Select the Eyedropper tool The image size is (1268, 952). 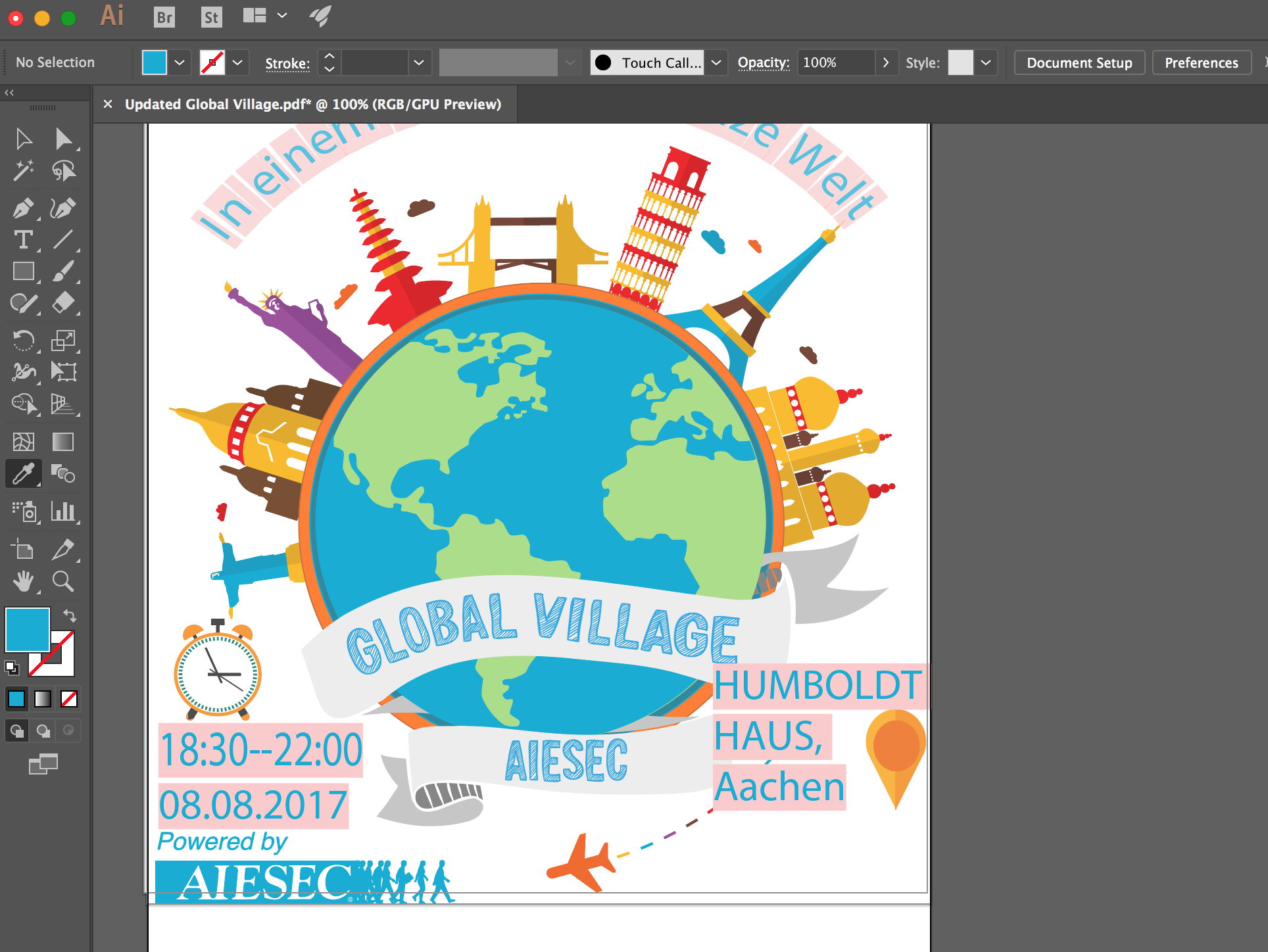pyautogui.click(x=24, y=473)
